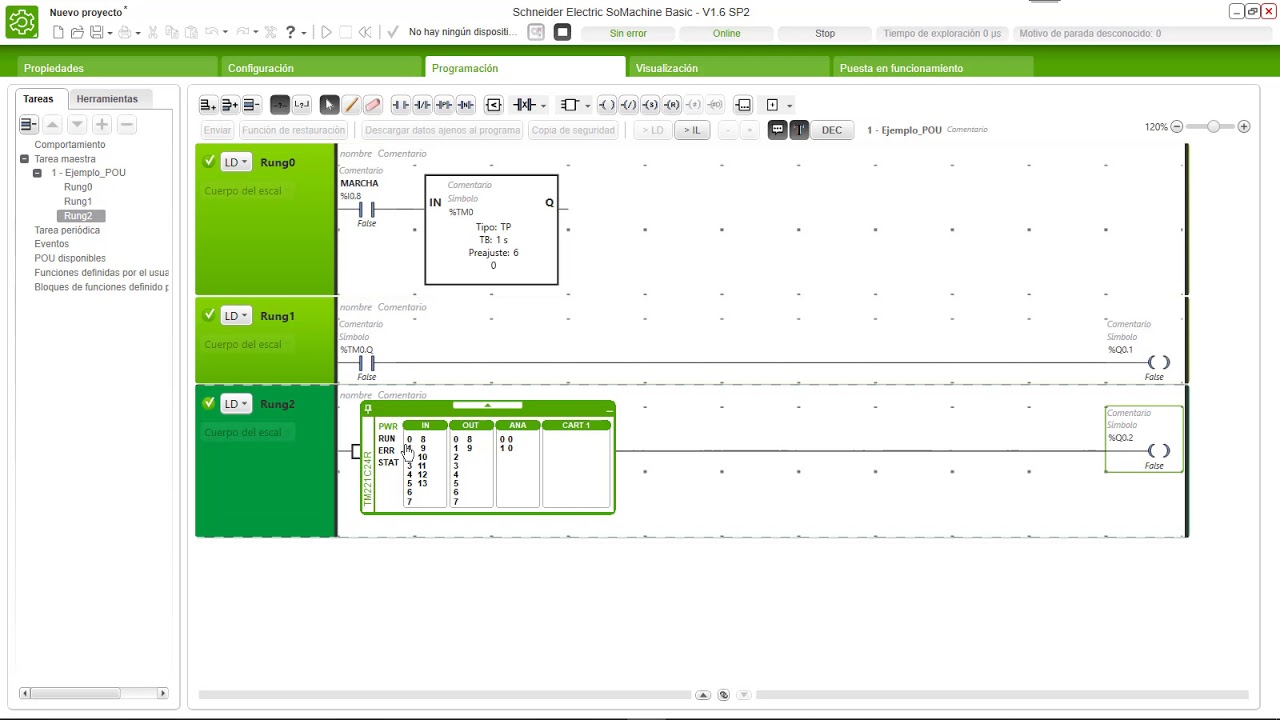This screenshot has width=1280, height=720.
Task: Click the create new rung icon
Action: (x=208, y=105)
